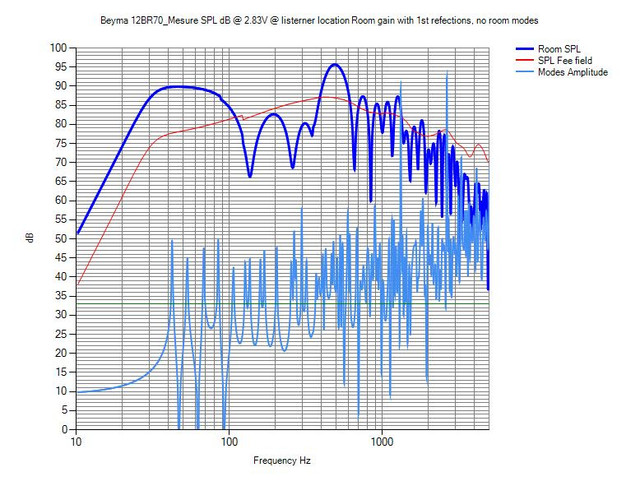Viewport: 640px width, 485px height.
Task: Click the y-axis value 5
Action: (63, 410)
